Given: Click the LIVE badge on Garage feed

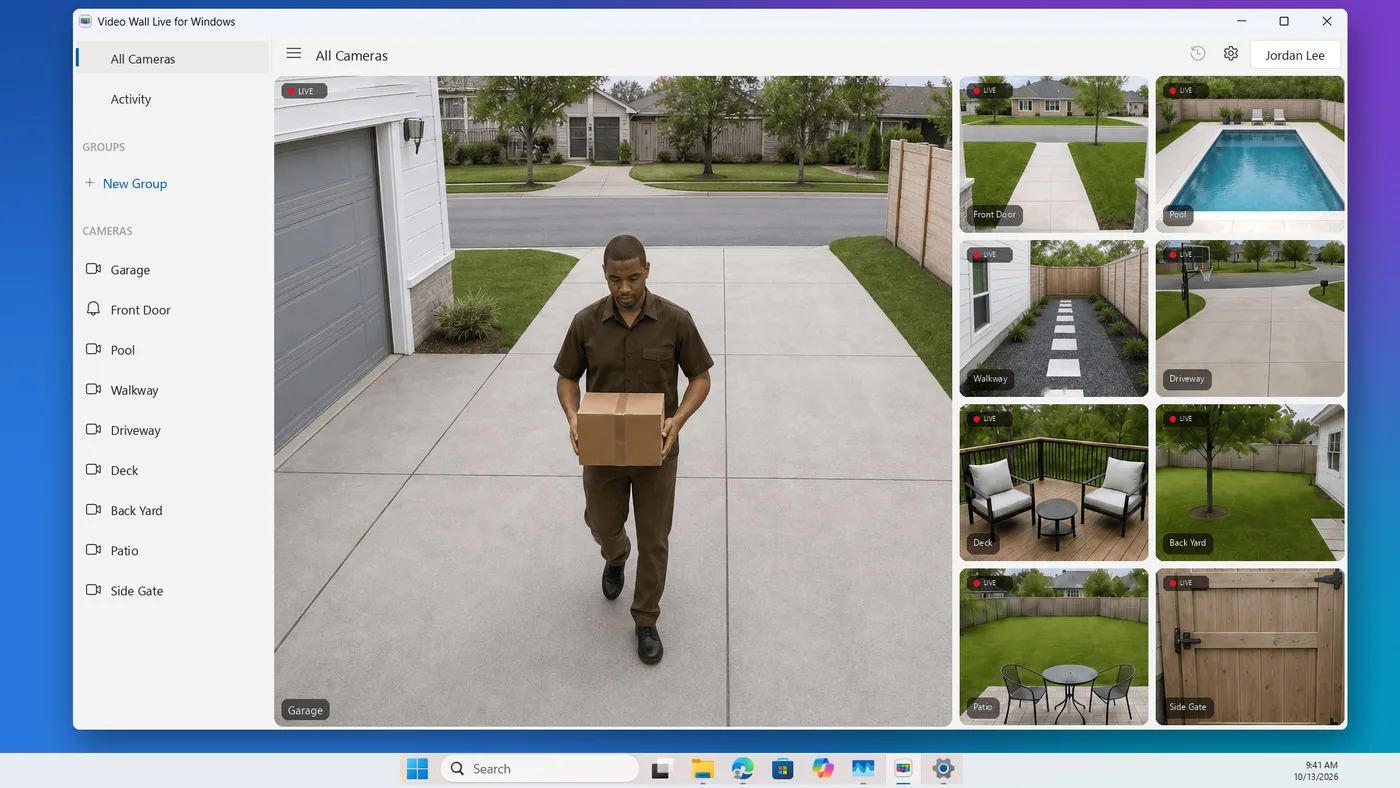Looking at the screenshot, I should coord(303,91).
